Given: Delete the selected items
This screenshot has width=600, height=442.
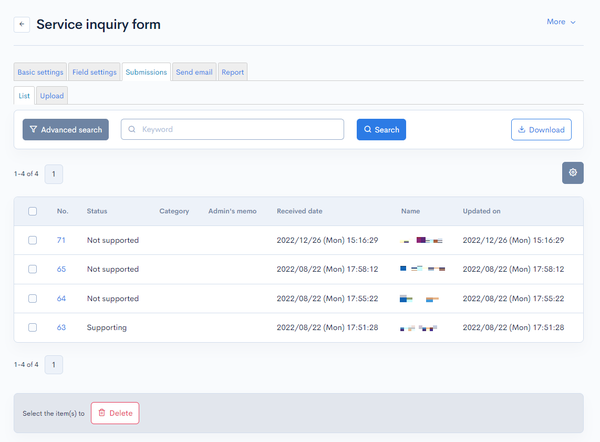Looking at the screenshot, I should tap(115, 413).
